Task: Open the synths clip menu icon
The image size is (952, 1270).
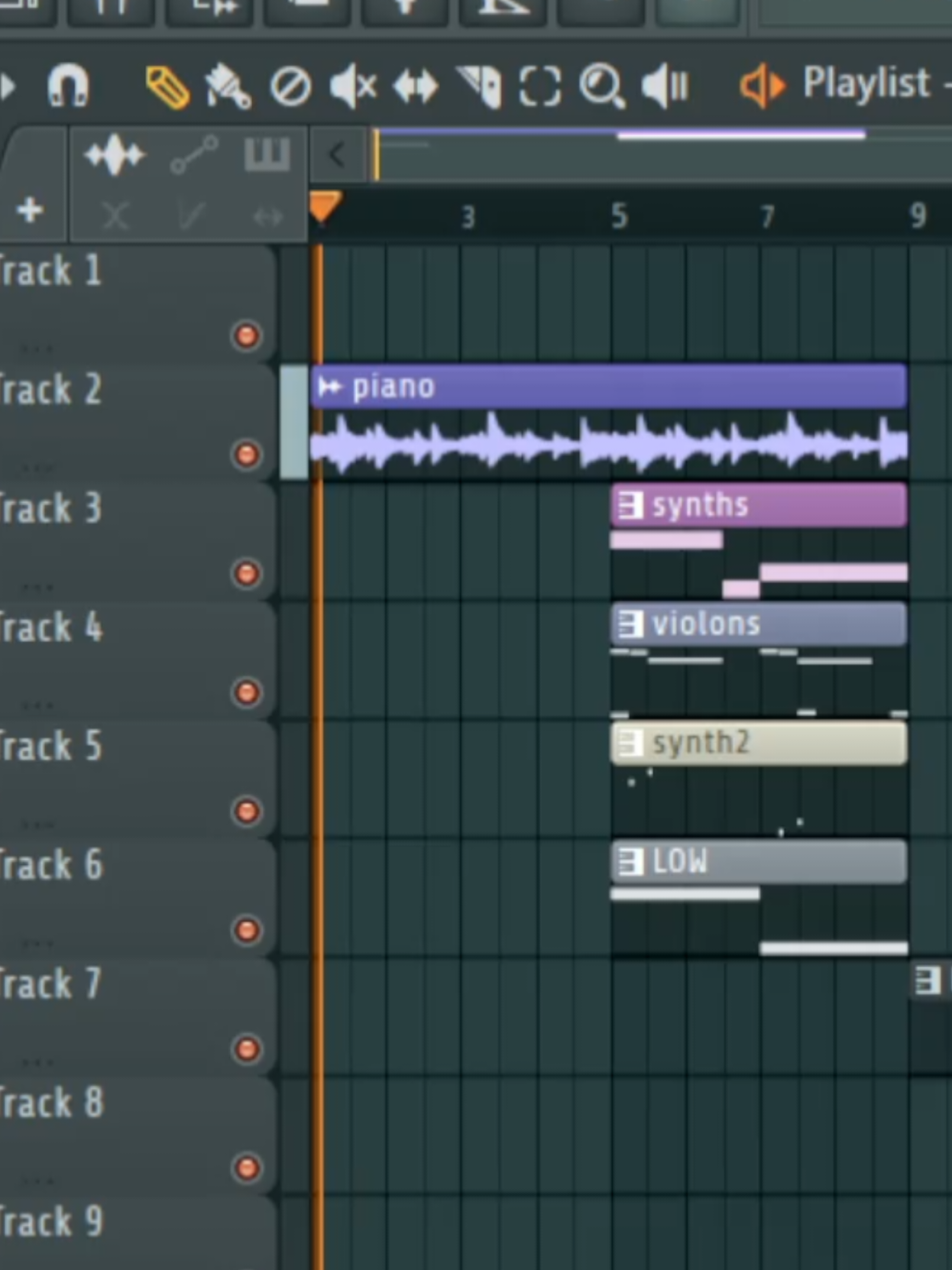Action: pos(630,505)
